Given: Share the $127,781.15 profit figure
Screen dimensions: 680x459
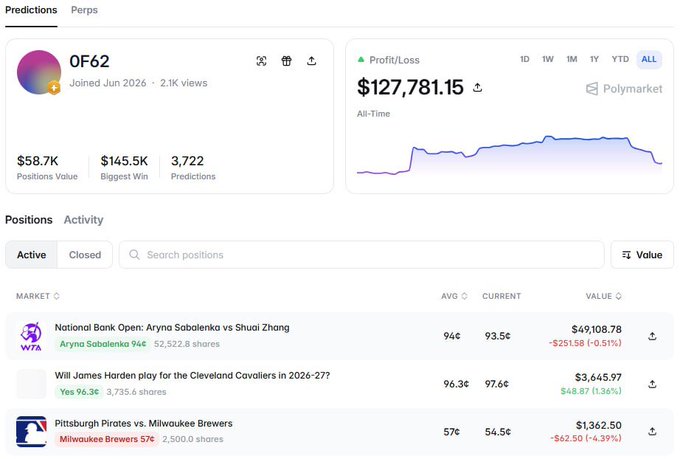Looking at the screenshot, I should (477, 88).
